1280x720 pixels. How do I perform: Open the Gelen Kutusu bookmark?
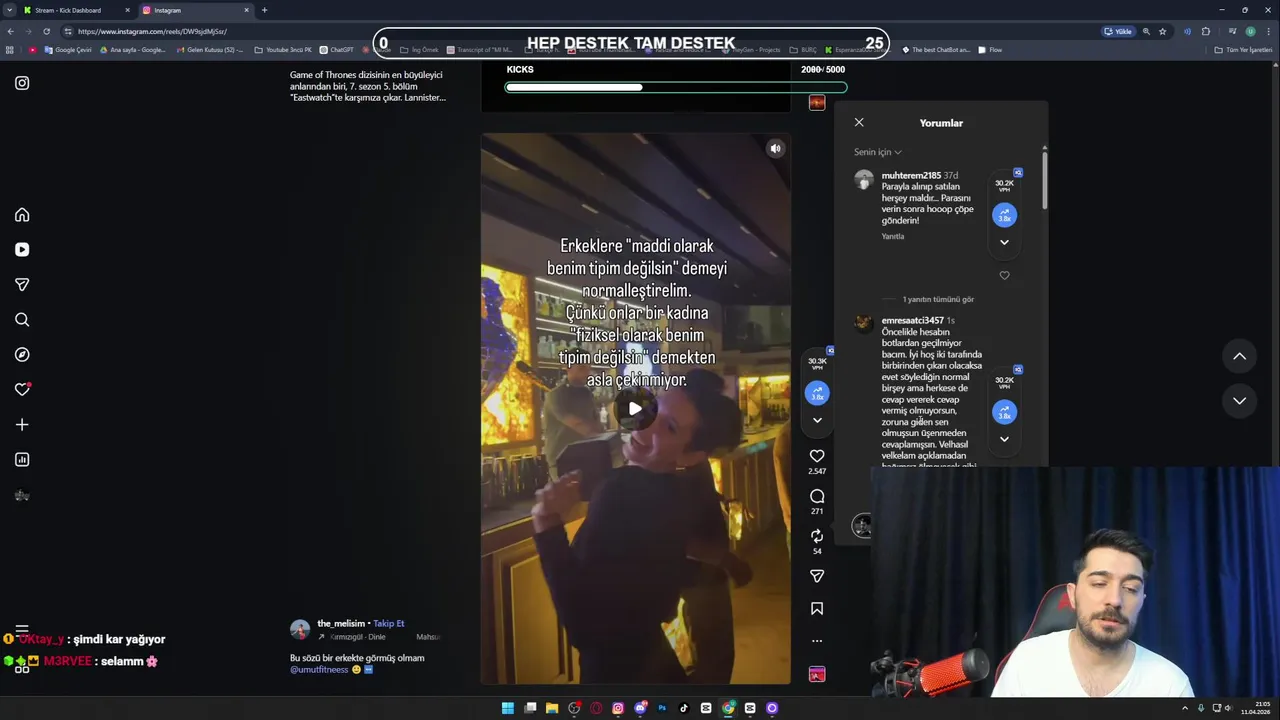point(209,50)
